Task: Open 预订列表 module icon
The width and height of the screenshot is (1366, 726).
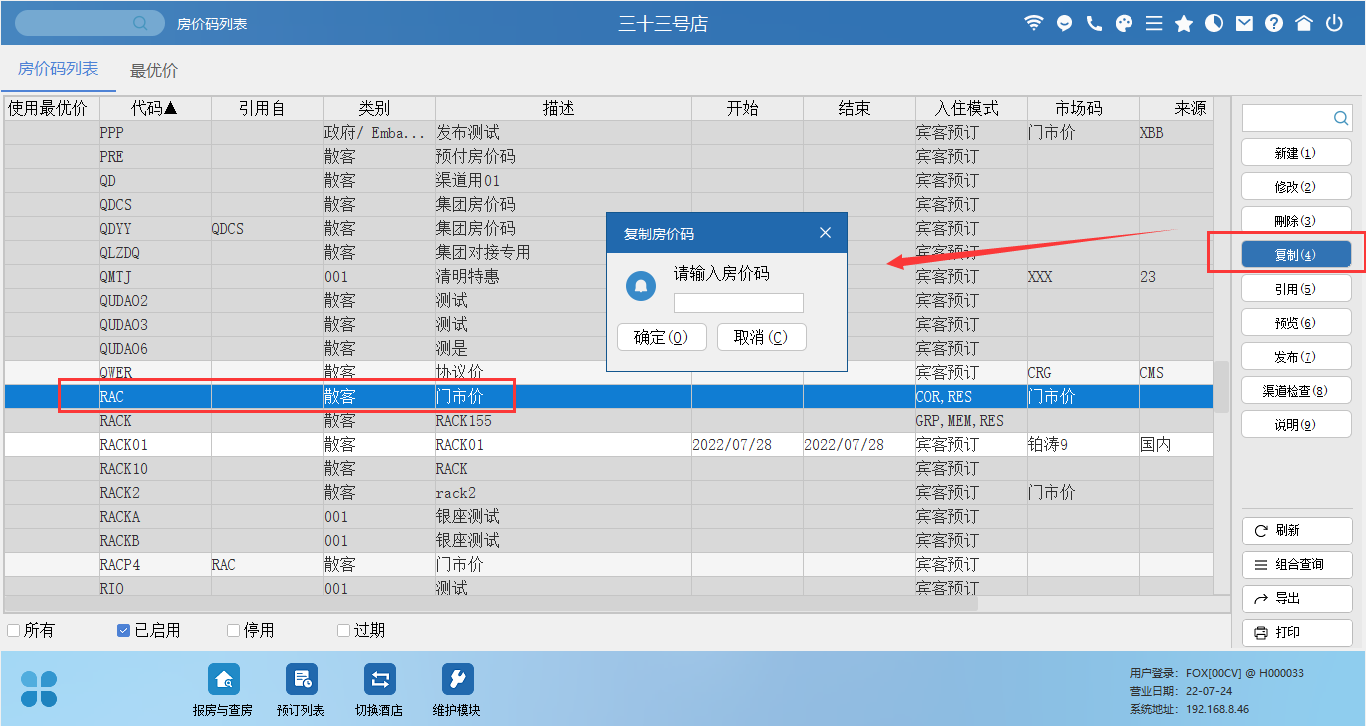Action: pyautogui.click(x=301, y=680)
